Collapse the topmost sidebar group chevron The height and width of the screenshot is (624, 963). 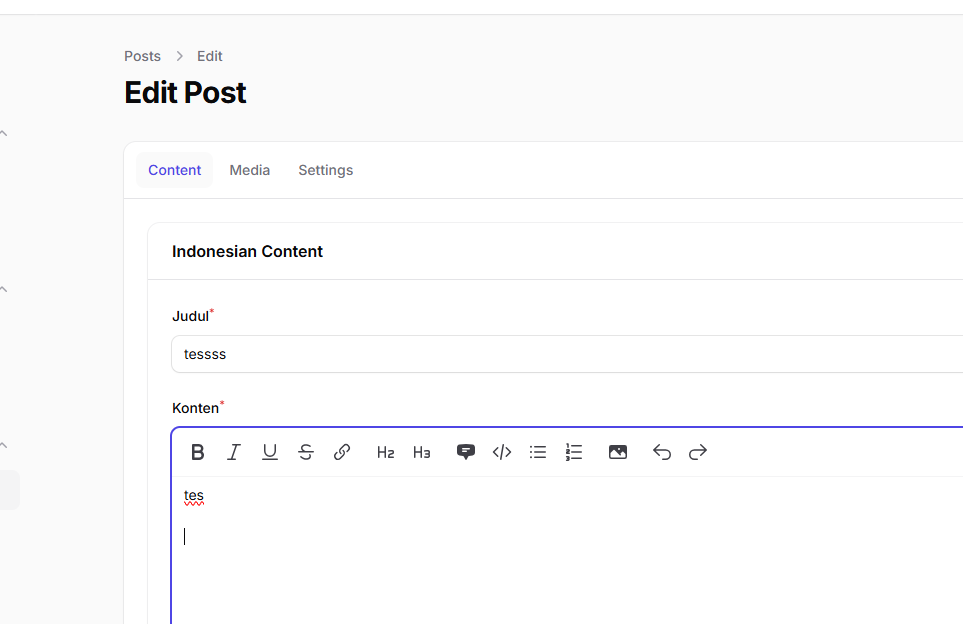[4, 133]
